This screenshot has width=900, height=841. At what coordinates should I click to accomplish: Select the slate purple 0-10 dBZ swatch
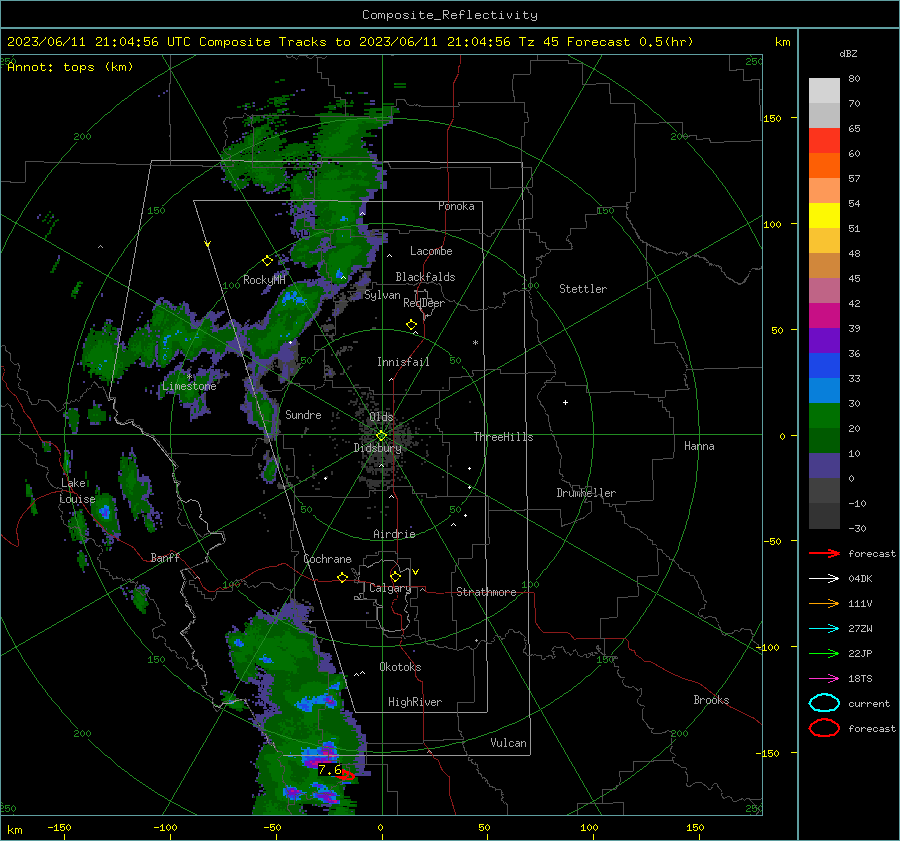click(824, 466)
